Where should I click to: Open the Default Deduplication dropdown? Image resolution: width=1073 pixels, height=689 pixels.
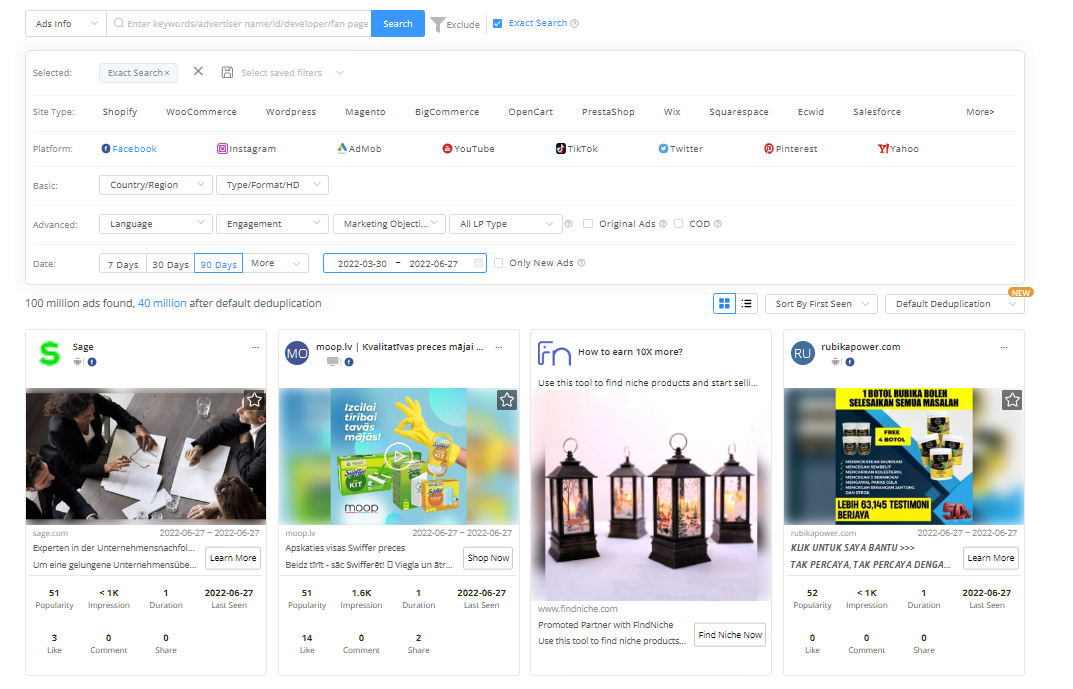tap(954, 304)
